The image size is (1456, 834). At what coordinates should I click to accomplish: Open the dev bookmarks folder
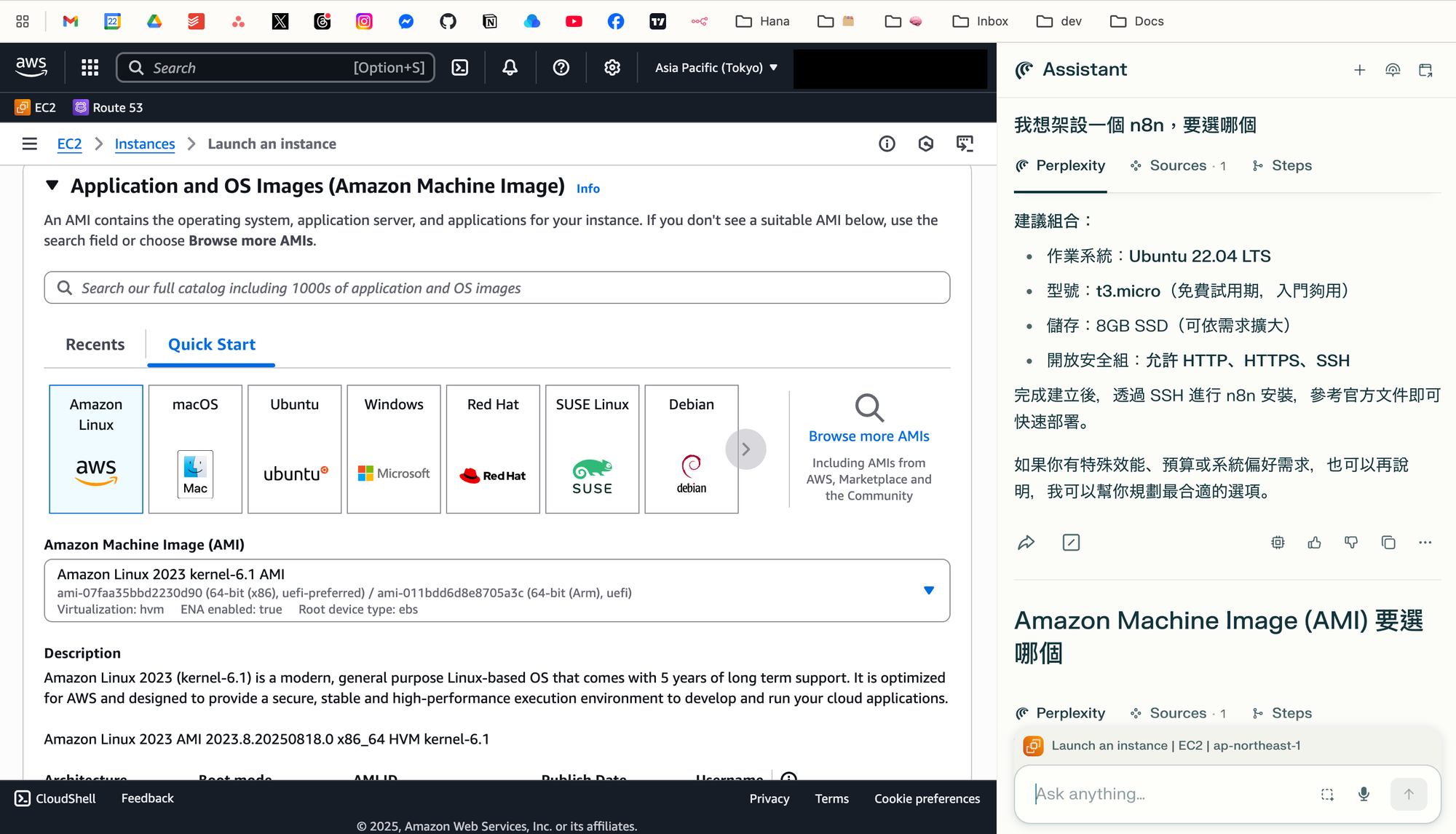coord(1059,21)
